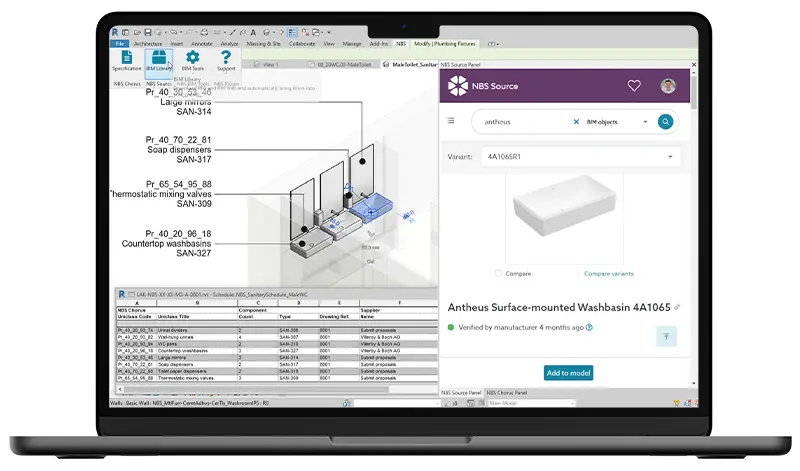This screenshot has height=471, width=800.
Task: Open NBS Source favourites heart icon
Action: (x=634, y=86)
